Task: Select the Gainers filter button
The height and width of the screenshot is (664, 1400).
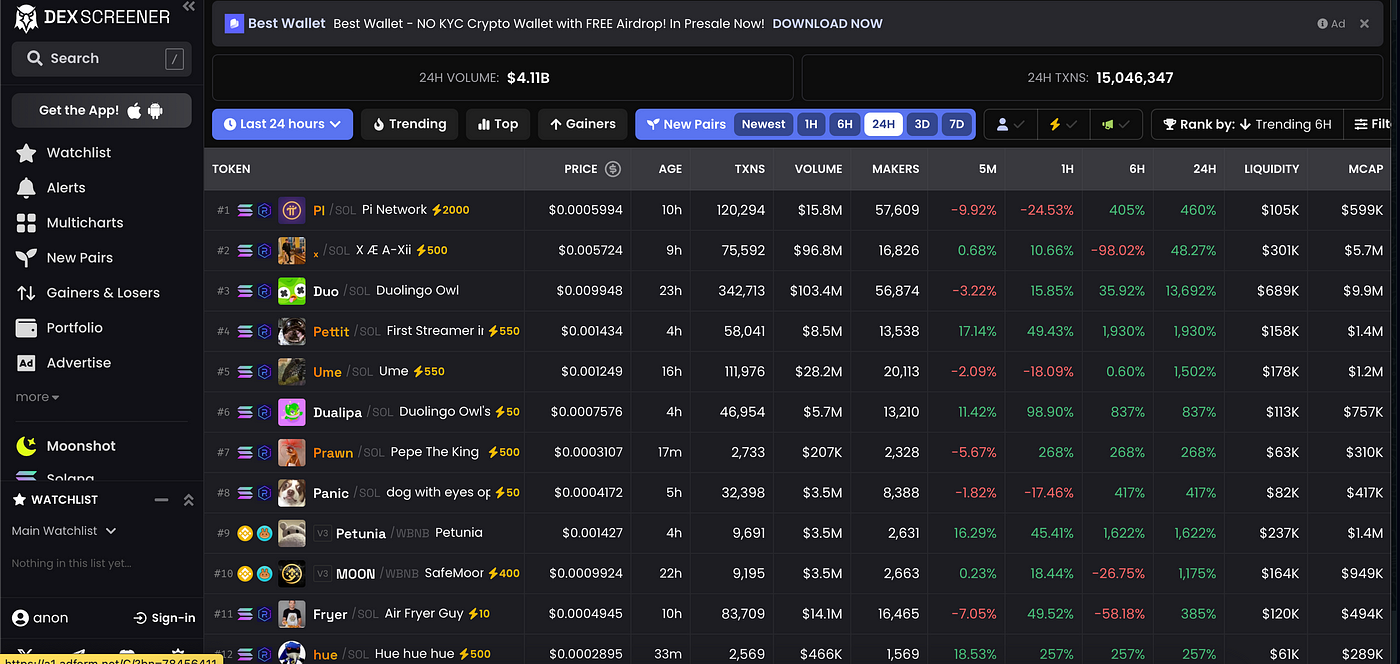Action: pos(583,124)
